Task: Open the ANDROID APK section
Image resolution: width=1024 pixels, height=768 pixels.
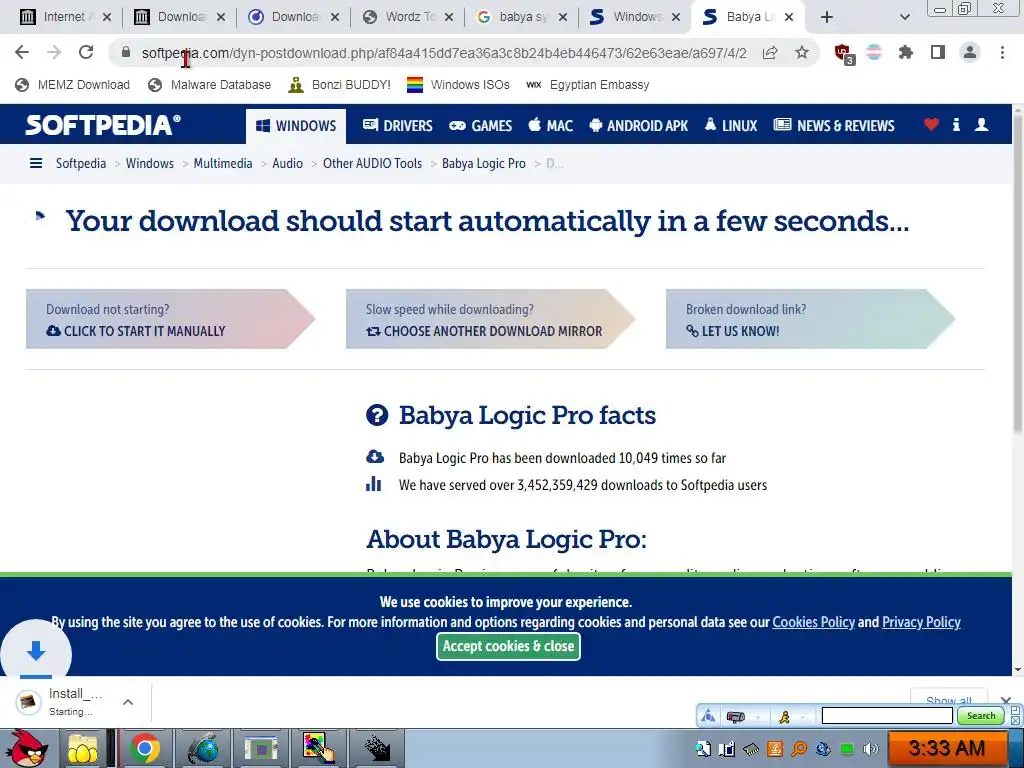Action: click(x=639, y=125)
